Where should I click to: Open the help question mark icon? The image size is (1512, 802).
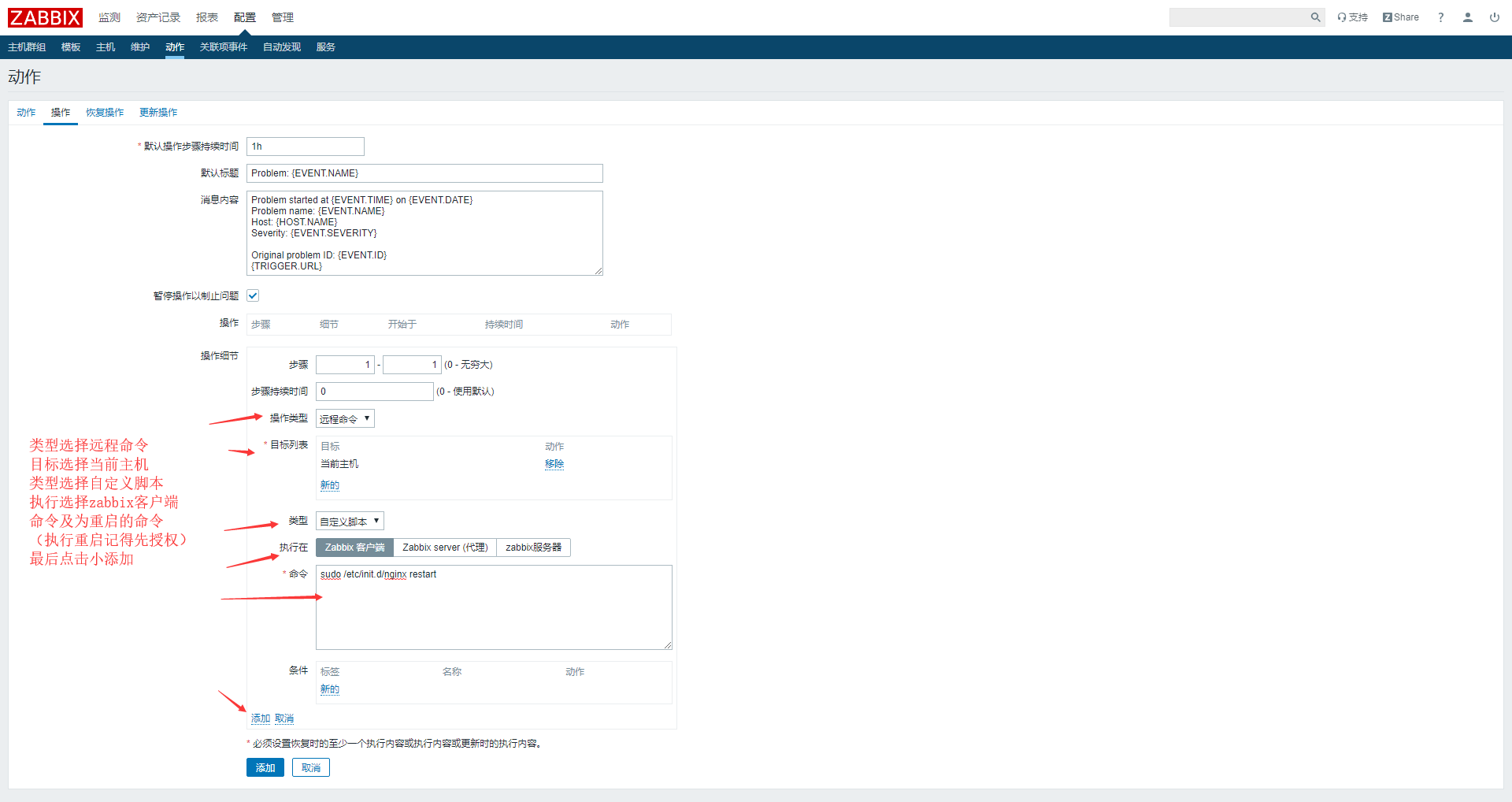(x=1440, y=17)
